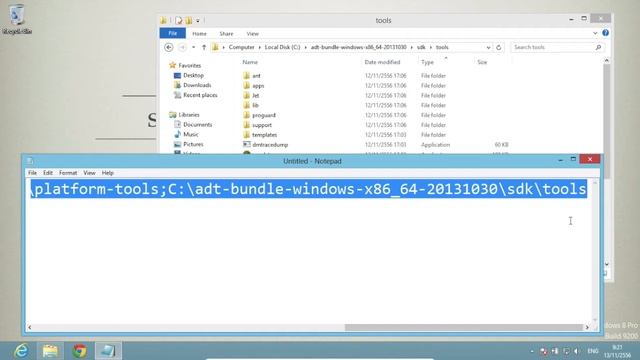Click Computer in the address breadcrumb
This screenshot has width=640, height=360.
tap(241, 47)
